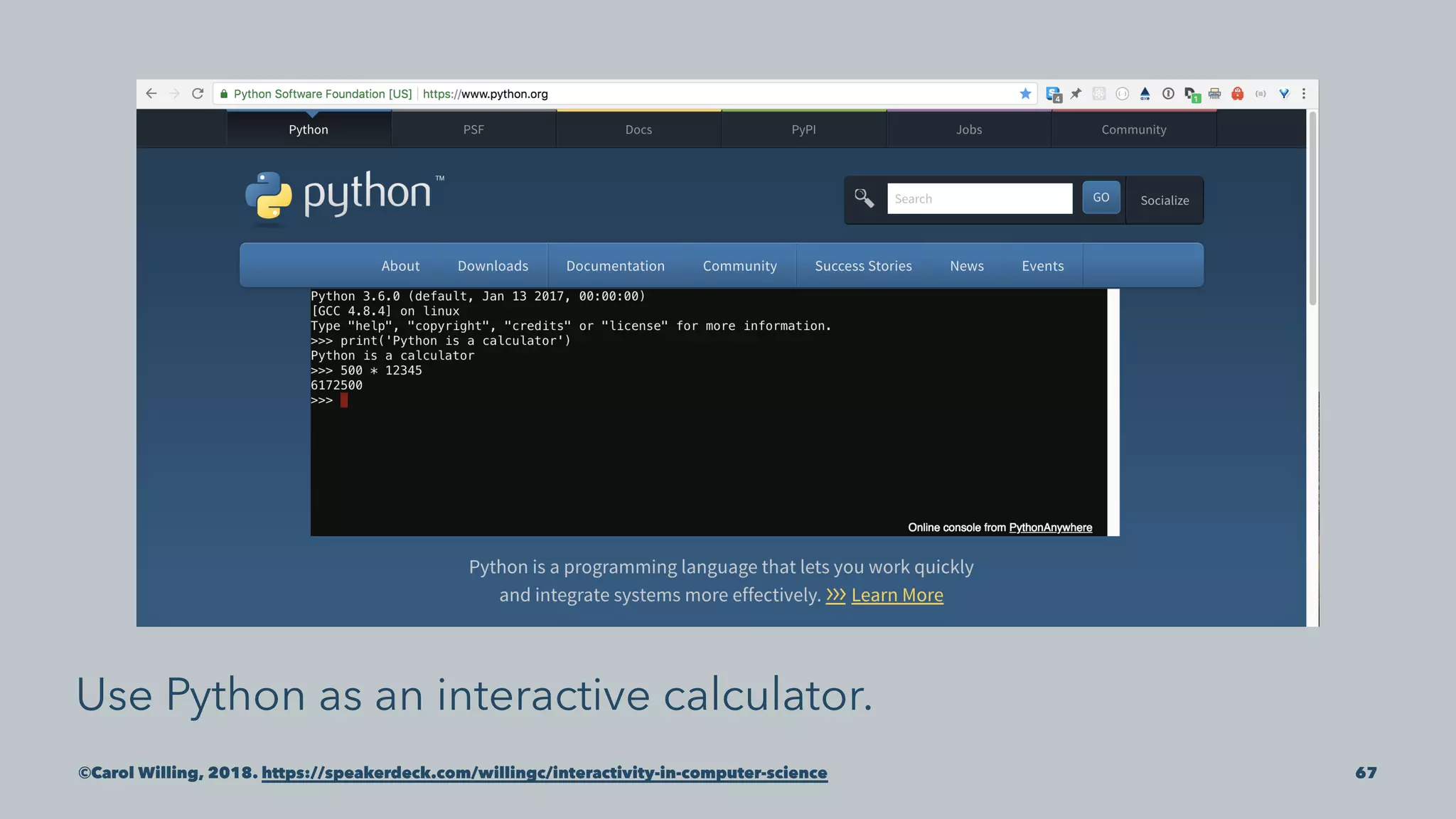Open the speakerdeck.com slide deck link
The image size is (1456, 819).
pyautogui.click(x=545, y=773)
